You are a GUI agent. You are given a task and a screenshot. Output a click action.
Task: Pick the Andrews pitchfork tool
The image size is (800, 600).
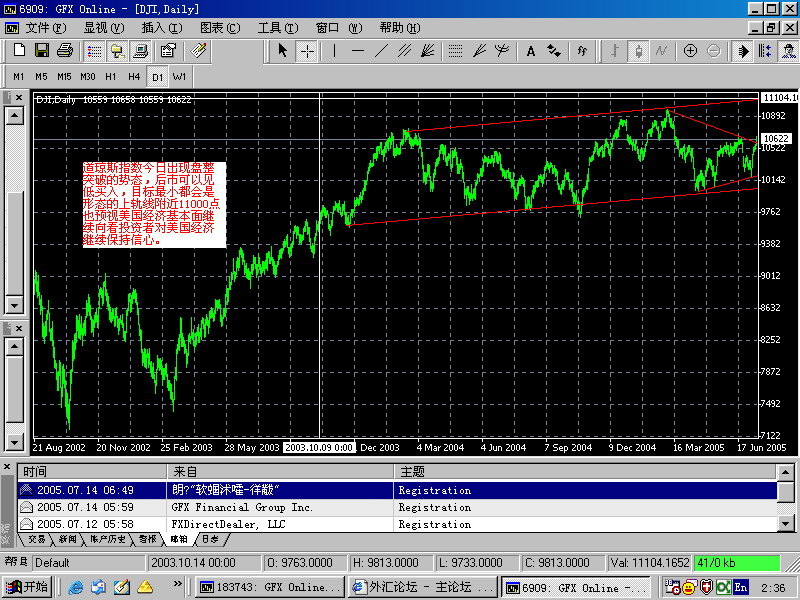tap(502, 51)
